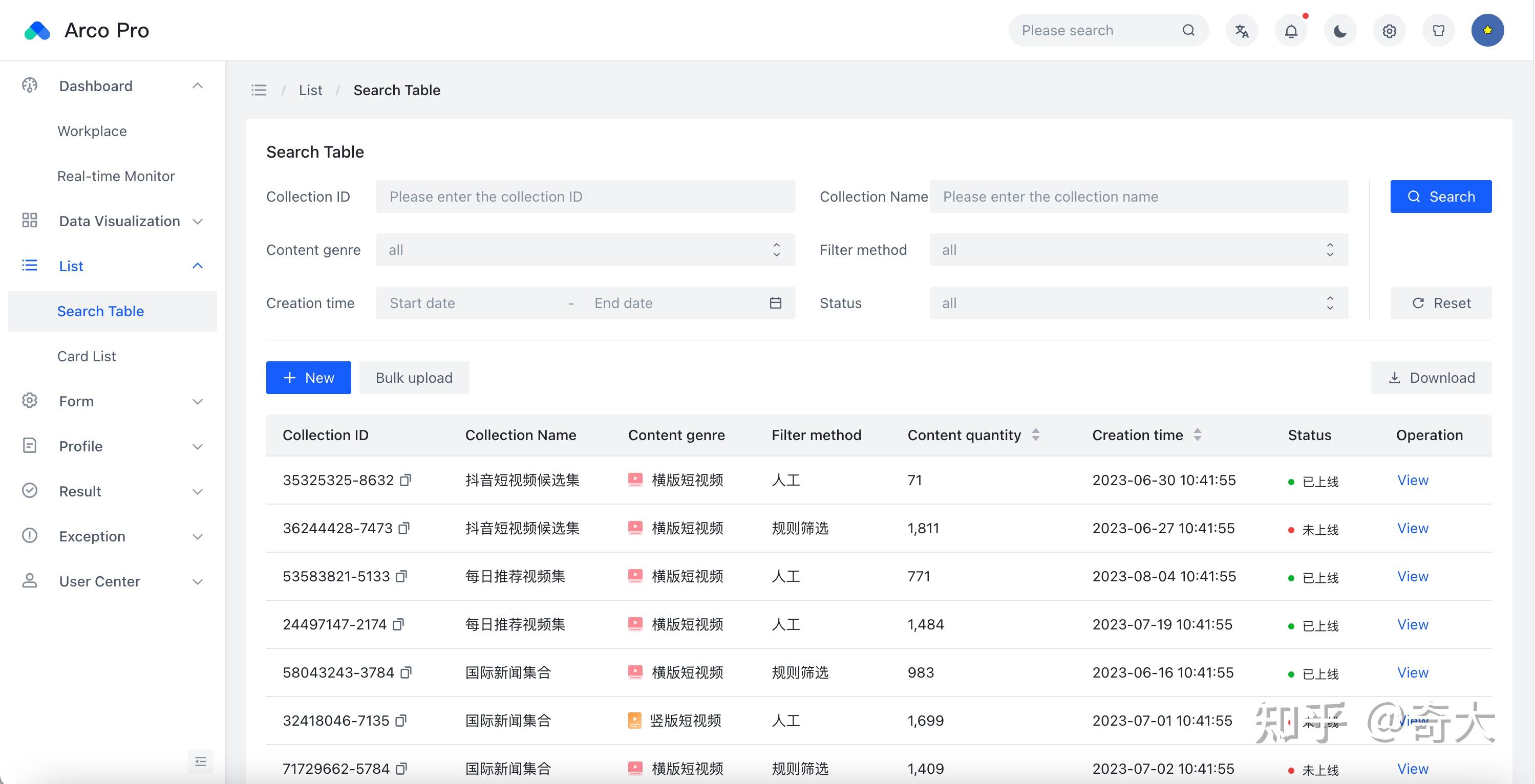This screenshot has height=784, width=1535.
Task: Collapse sidebar with bottom menu-fold icon
Action: point(201,761)
